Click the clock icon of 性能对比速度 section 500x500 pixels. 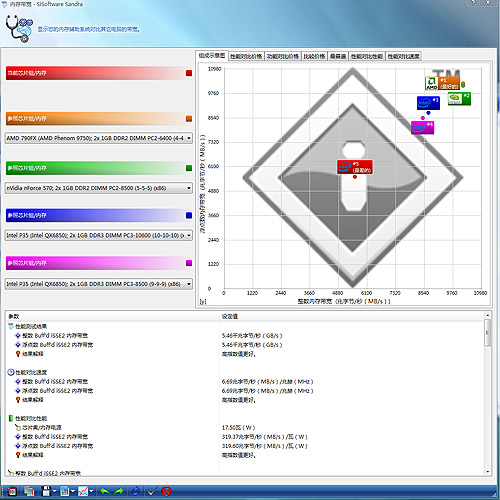click(11, 372)
